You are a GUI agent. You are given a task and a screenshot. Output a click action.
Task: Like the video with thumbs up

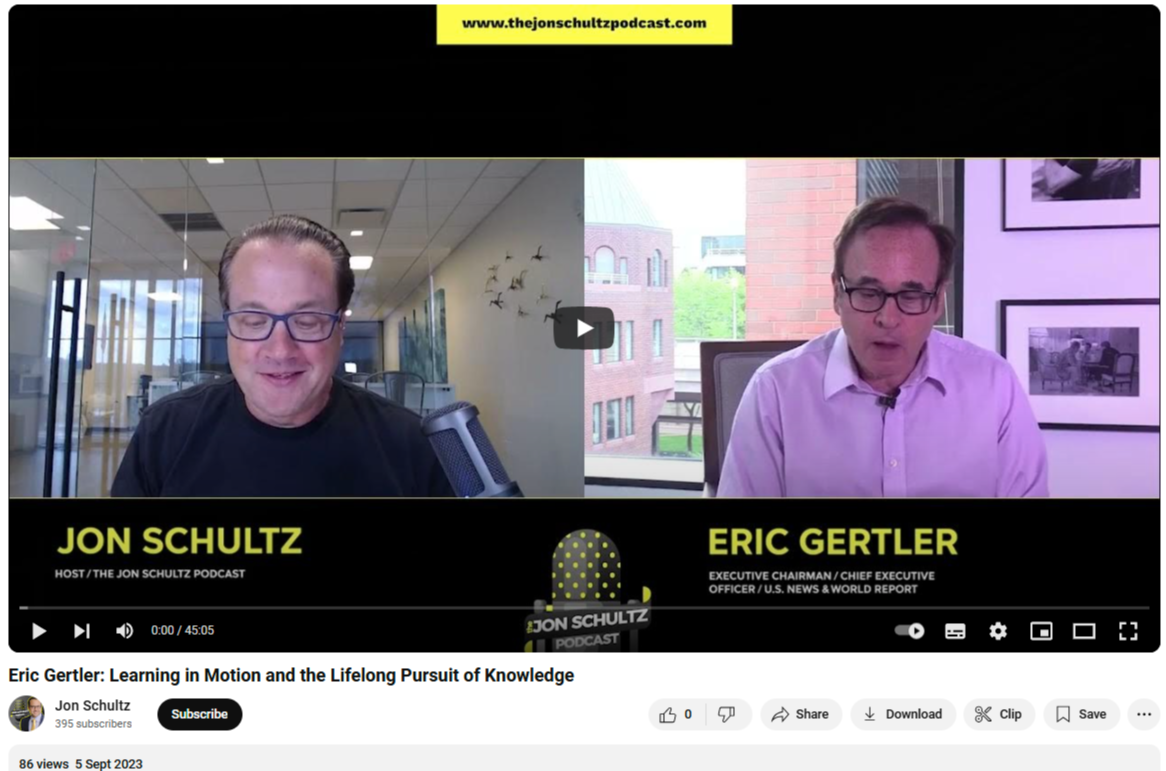676,714
